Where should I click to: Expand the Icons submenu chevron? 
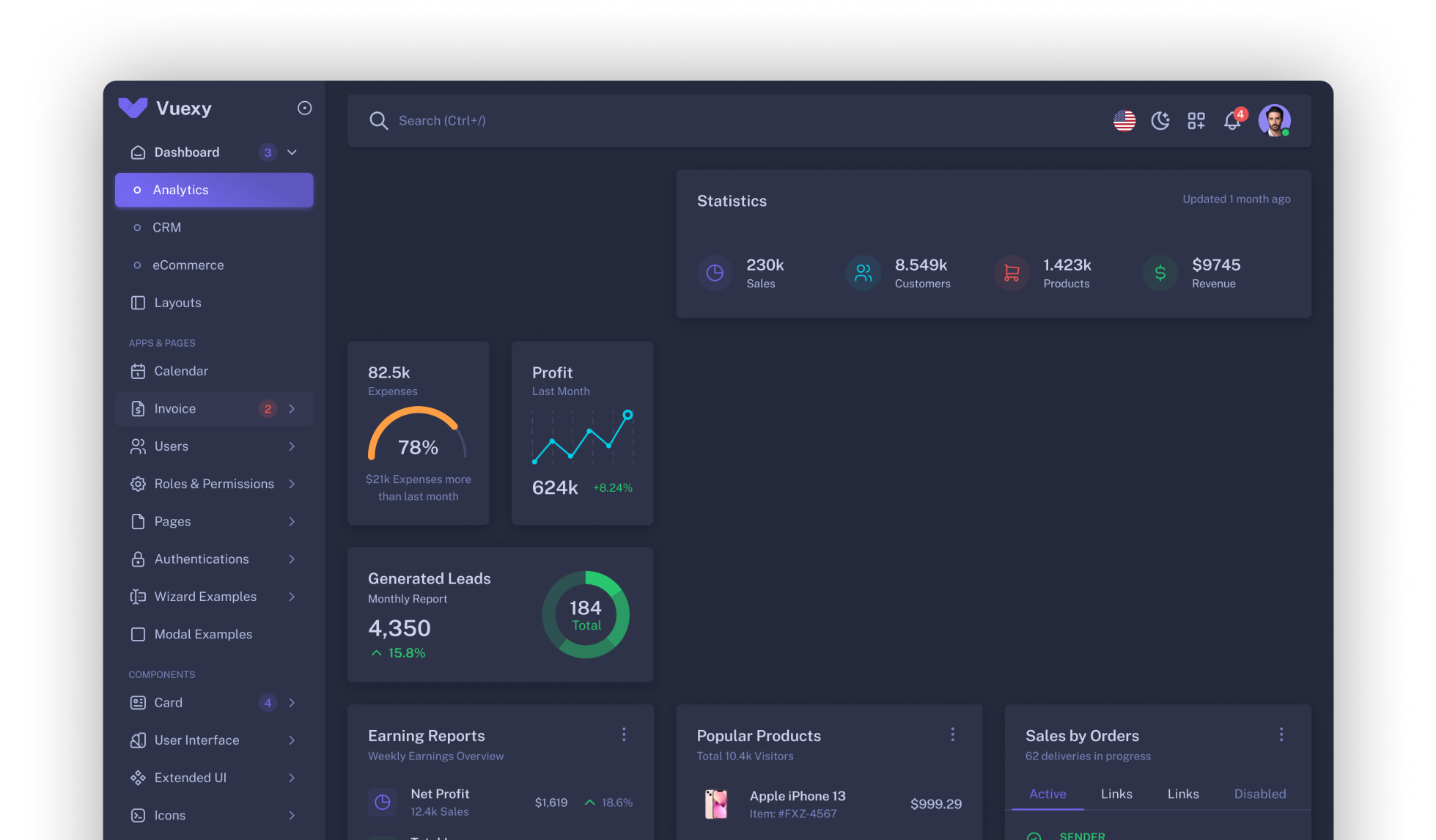tap(292, 815)
